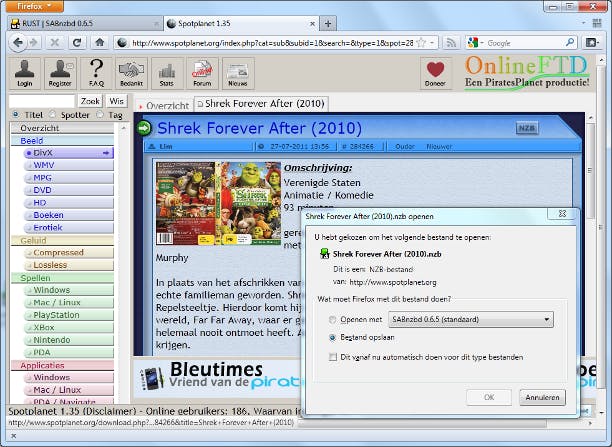The image size is (612, 447).
Task: Open the Stats chart icon
Action: 167,73
